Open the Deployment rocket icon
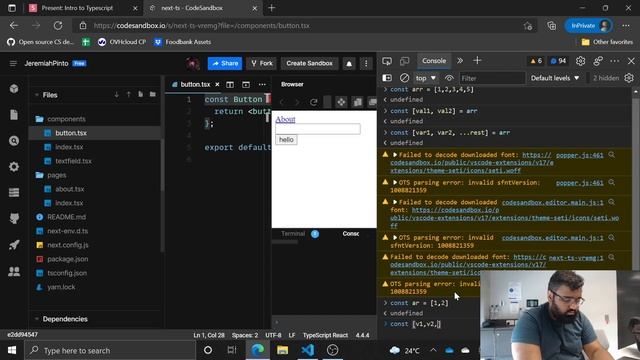The height and width of the screenshot is (360, 640). tap(14, 244)
